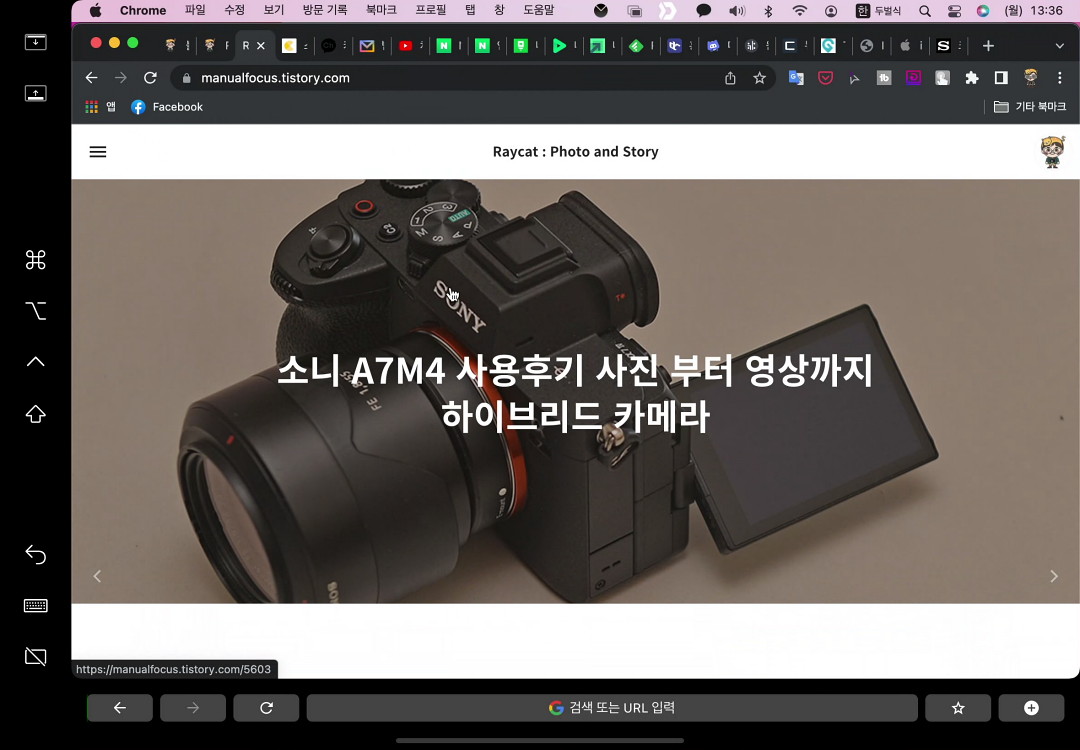Open a new tab with the plus button
Viewport: 1080px width, 750px height.
[988, 45]
